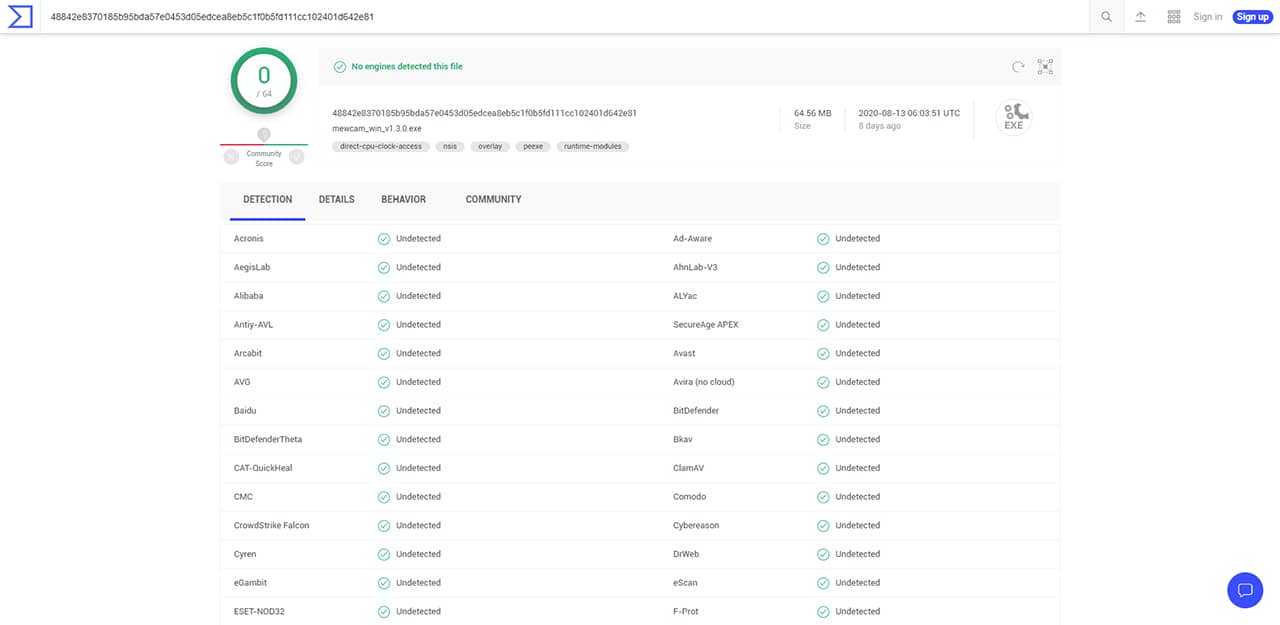This screenshot has height=625, width=1280.
Task: Click the checkmark icon in the ClamAV row
Action: tap(823, 468)
